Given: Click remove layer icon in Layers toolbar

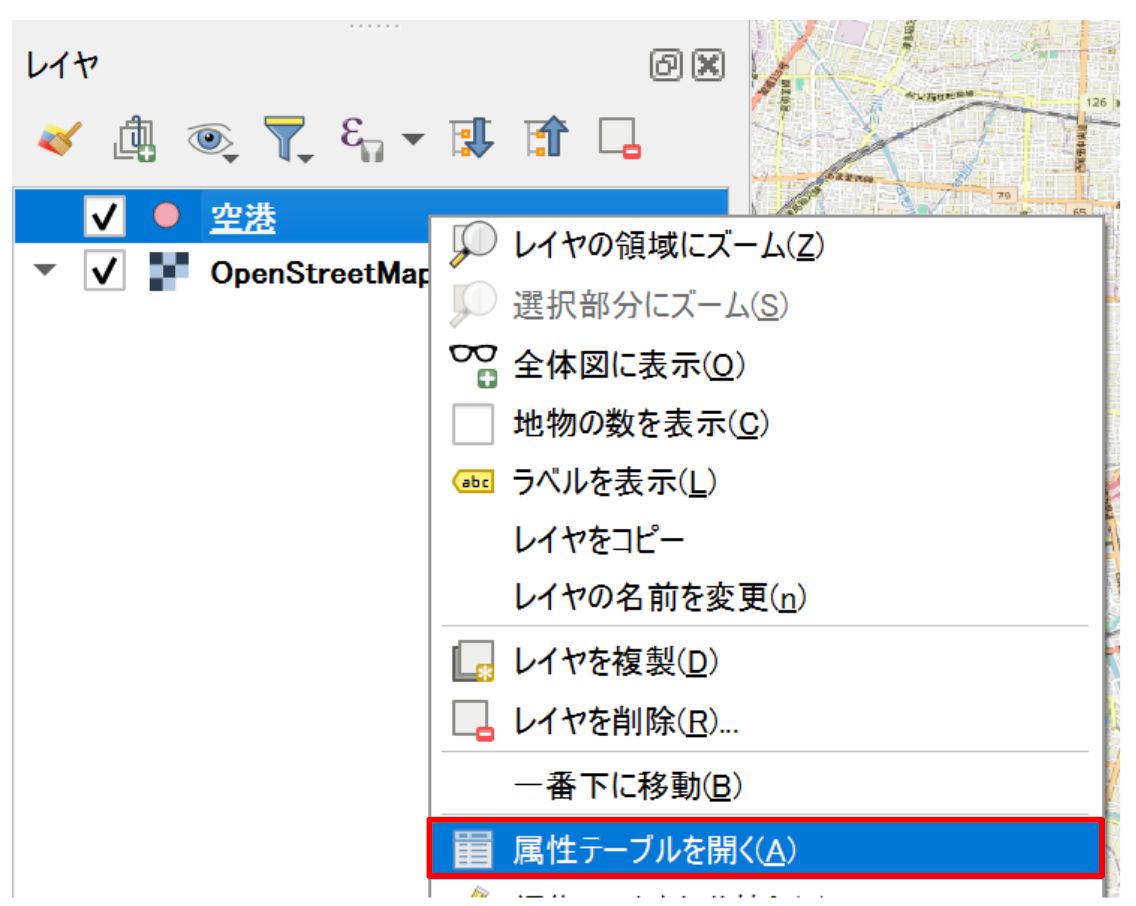Looking at the screenshot, I should click(619, 138).
